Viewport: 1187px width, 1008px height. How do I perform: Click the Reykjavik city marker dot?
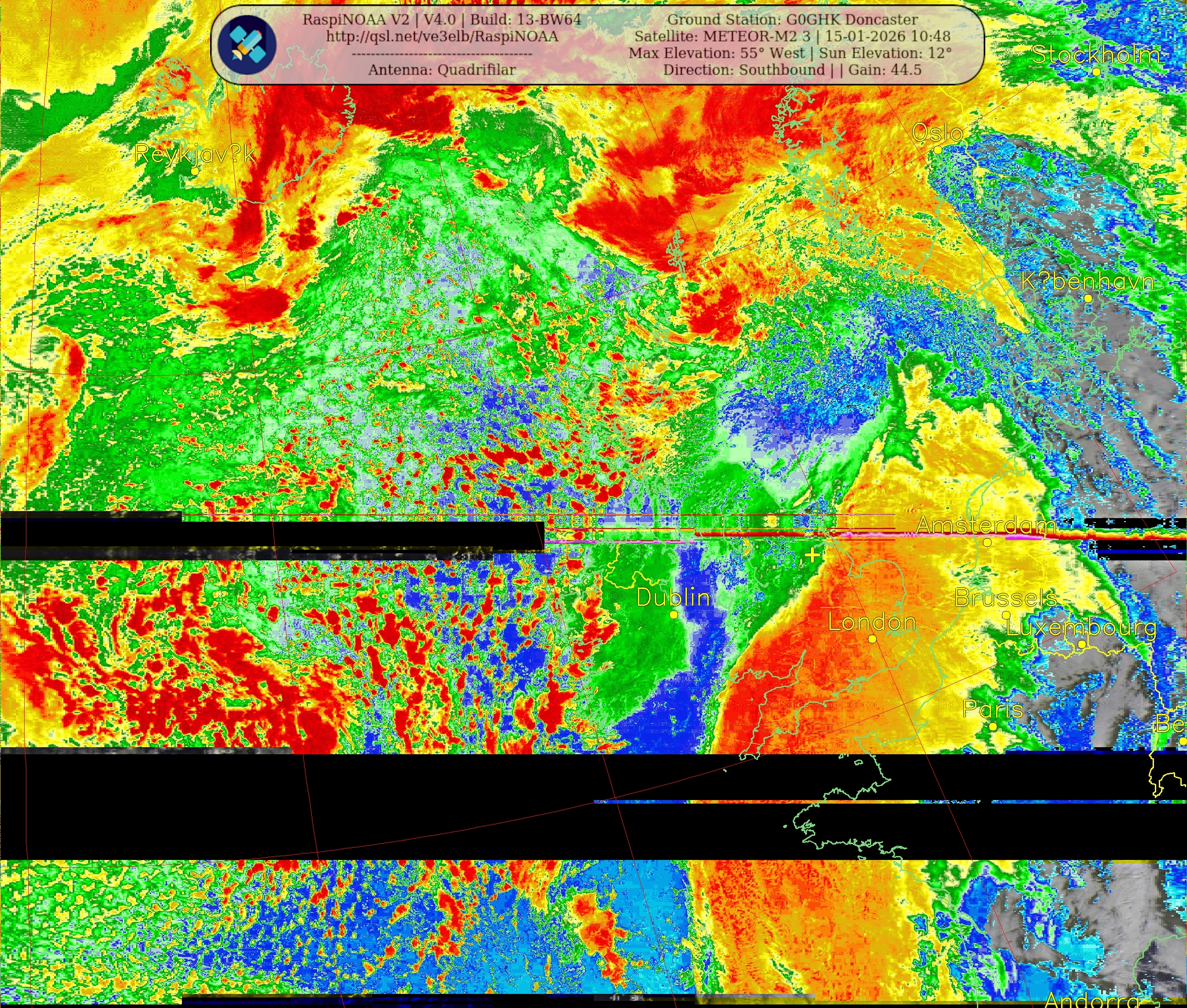click(195, 171)
